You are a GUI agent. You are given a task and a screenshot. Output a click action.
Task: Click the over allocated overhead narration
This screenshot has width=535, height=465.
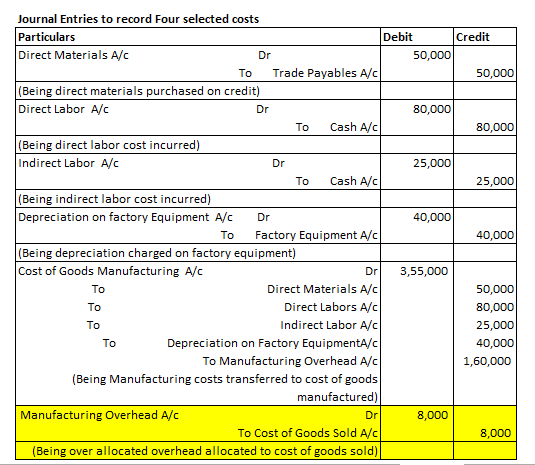click(x=205, y=451)
